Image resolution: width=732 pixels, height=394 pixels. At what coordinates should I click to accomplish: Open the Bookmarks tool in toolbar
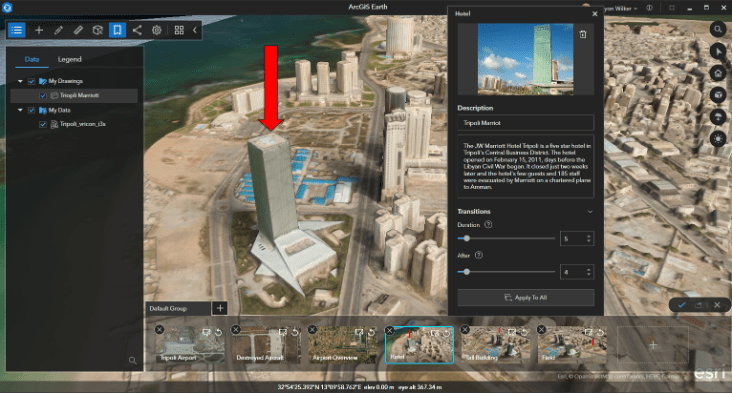(117, 30)
